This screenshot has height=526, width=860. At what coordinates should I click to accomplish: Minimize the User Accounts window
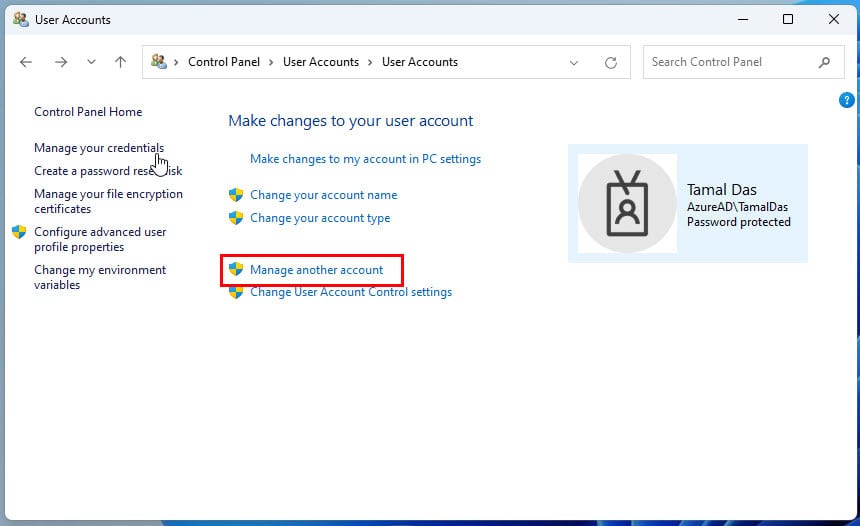[x=743, y=19]
